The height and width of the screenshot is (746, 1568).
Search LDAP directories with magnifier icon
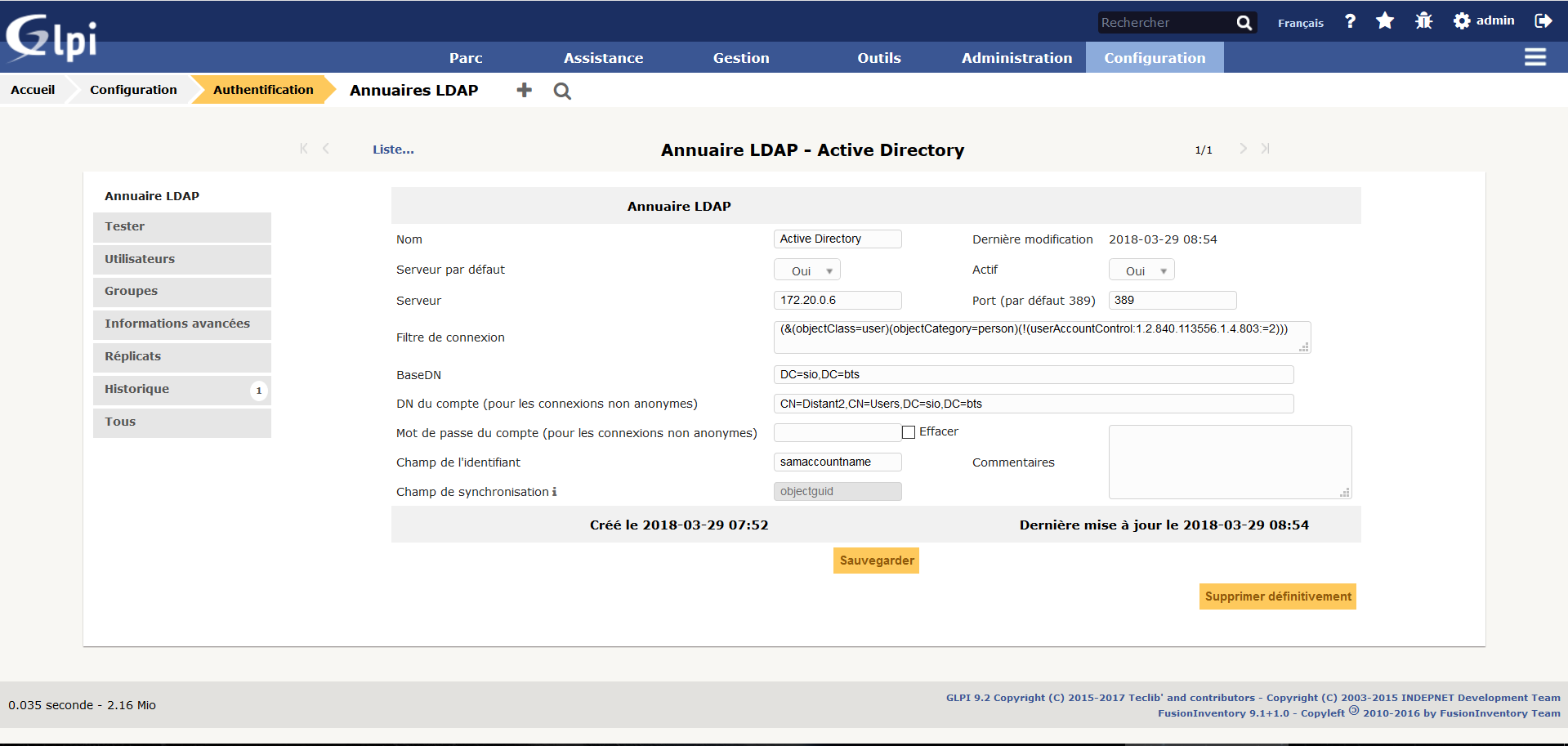point(562,91)
